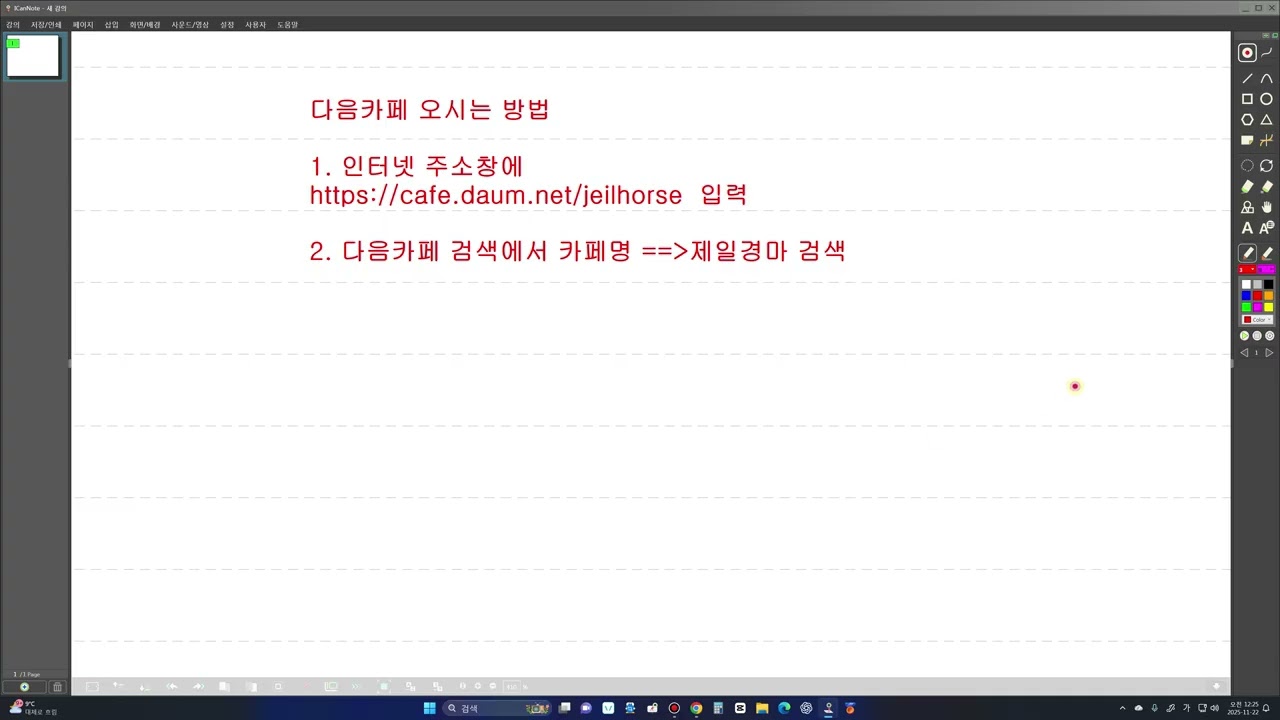Open Google Chrome from taskbar
Screen dimensions: 1280x720
click(x=696, y=708)
